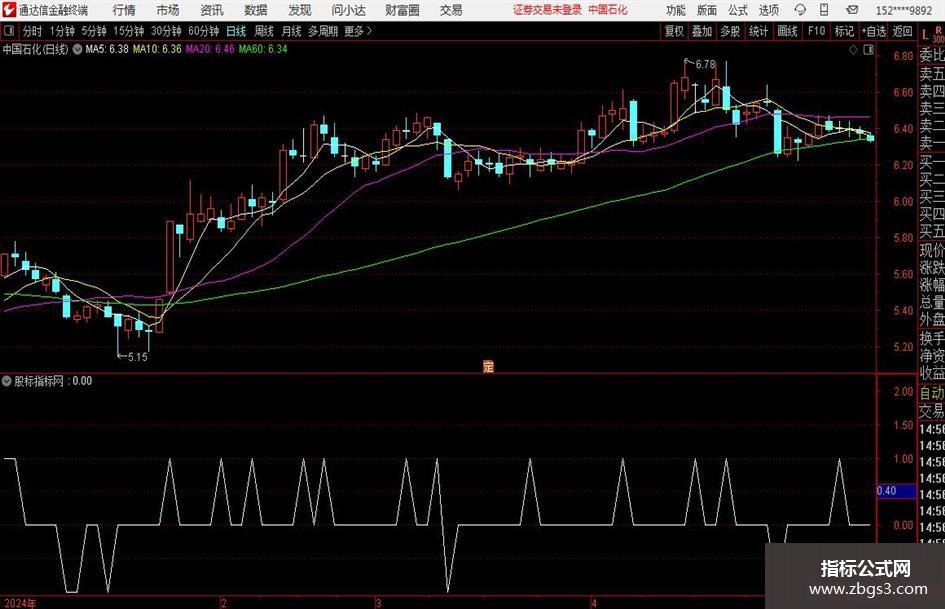
Task: Switch to 5分钟 period tab
Action: click(x=94, y=31)
